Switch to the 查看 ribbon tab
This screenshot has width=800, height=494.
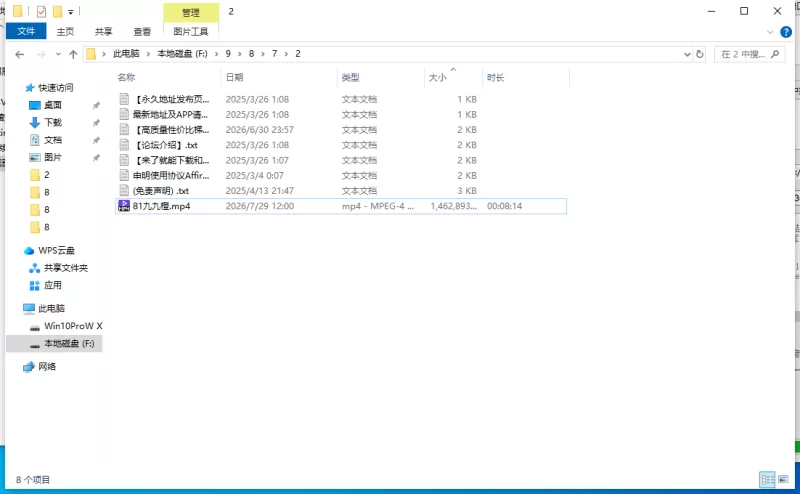point(142,32)
